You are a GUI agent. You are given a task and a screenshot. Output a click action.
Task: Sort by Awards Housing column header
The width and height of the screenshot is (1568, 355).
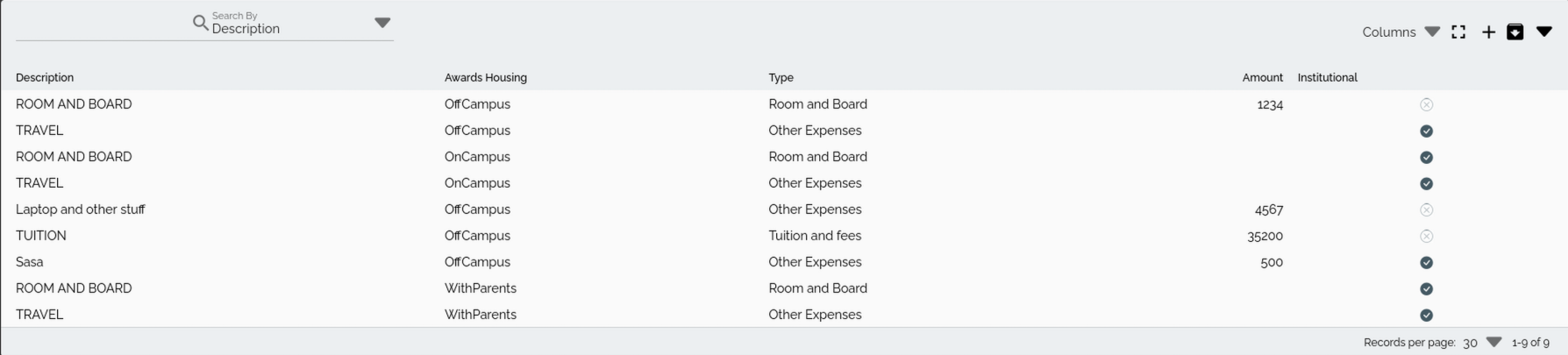point(485,77)
